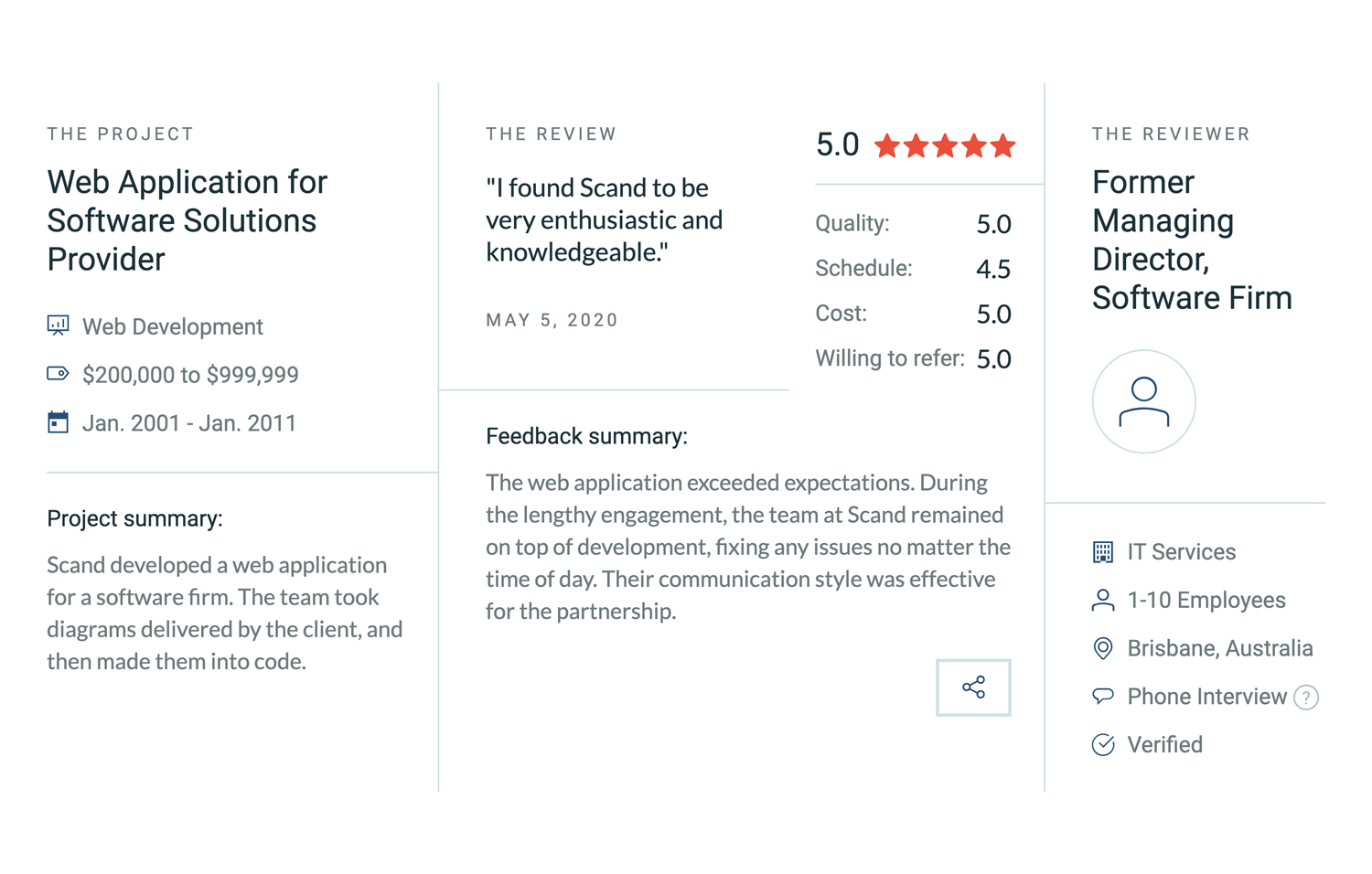Click the Feedback summary heading
This screenshot has width=1372, height=874.
tap(586, 436)
